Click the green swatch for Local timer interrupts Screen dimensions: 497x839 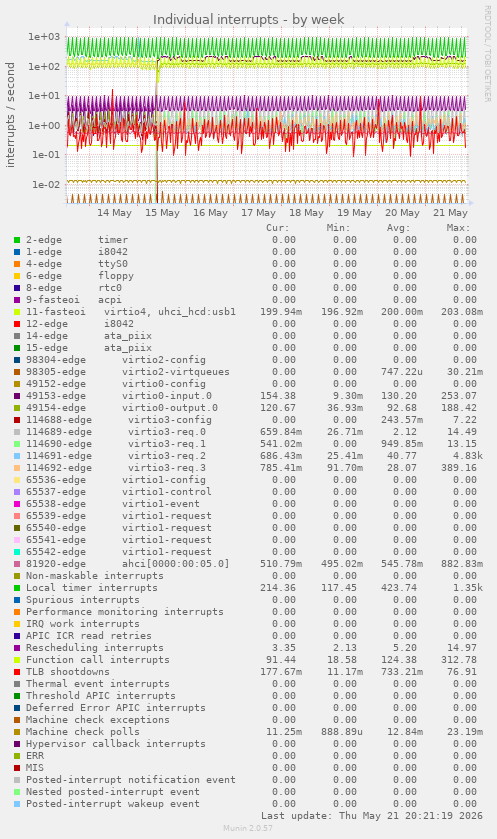click(x=17, y=588)
